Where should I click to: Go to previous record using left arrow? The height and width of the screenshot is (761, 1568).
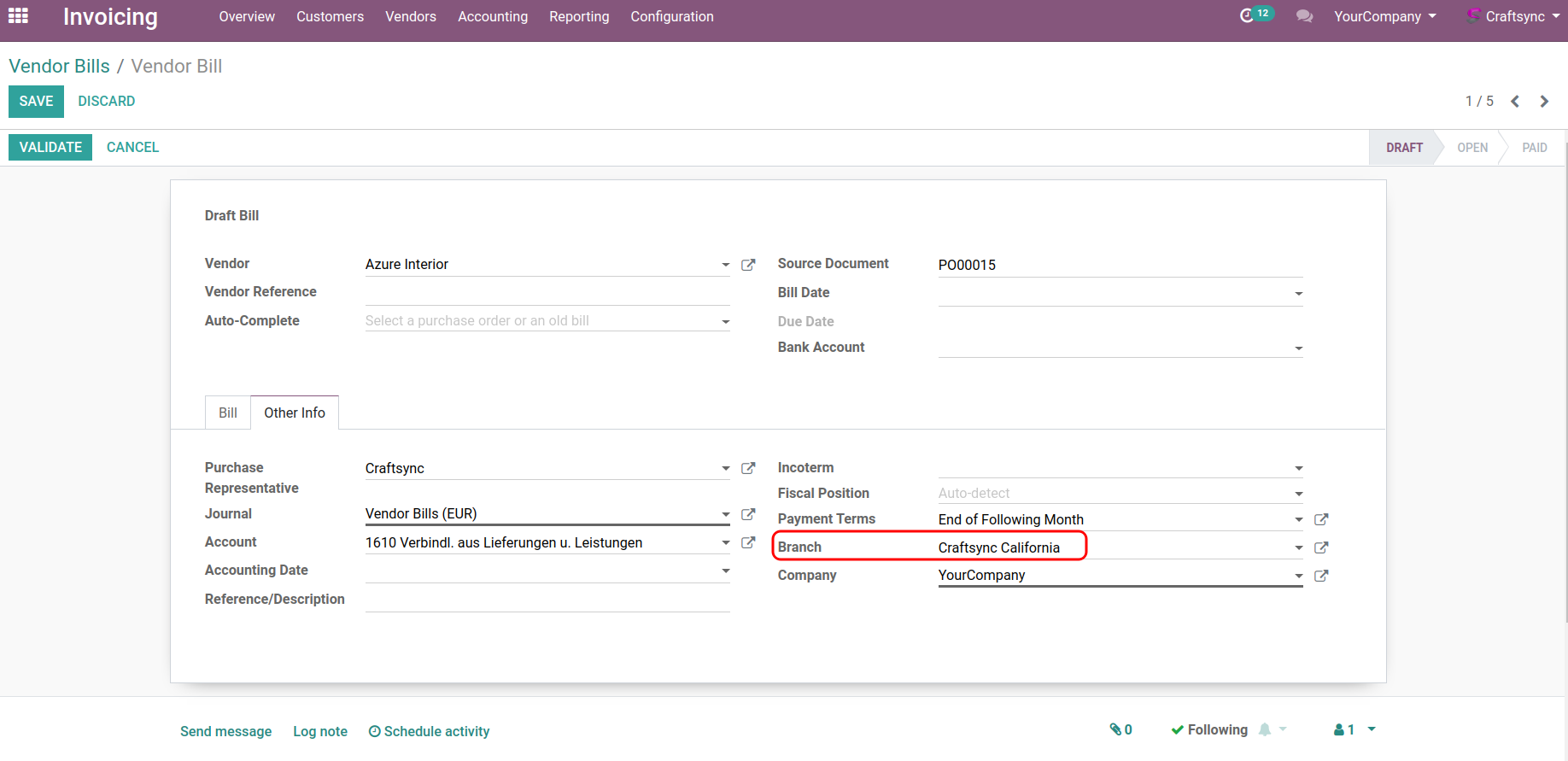click(x=1515, y=102)
